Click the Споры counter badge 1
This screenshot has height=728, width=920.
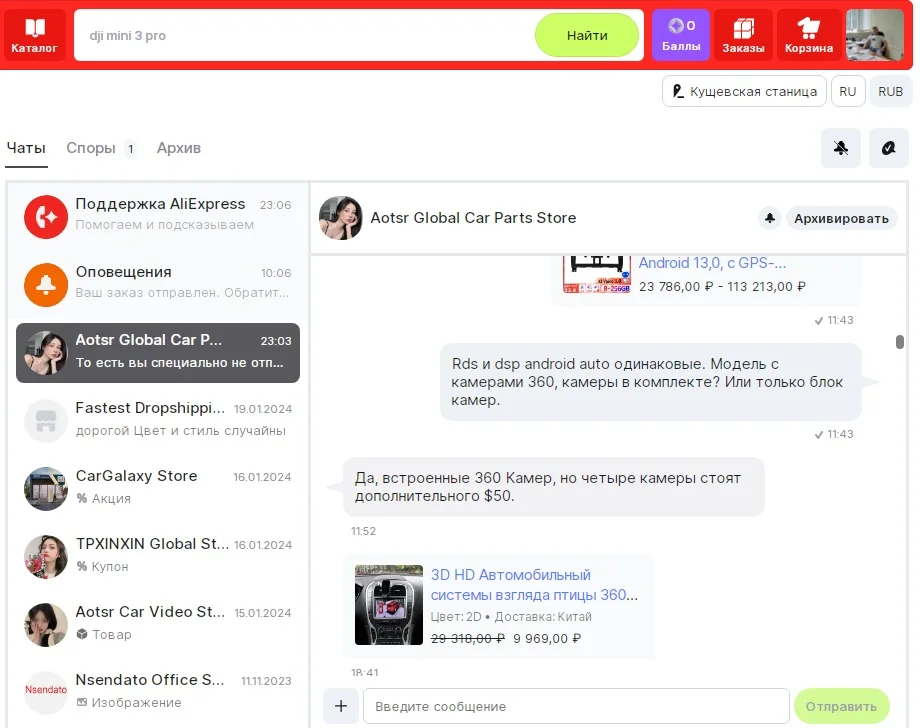[131, 149]
